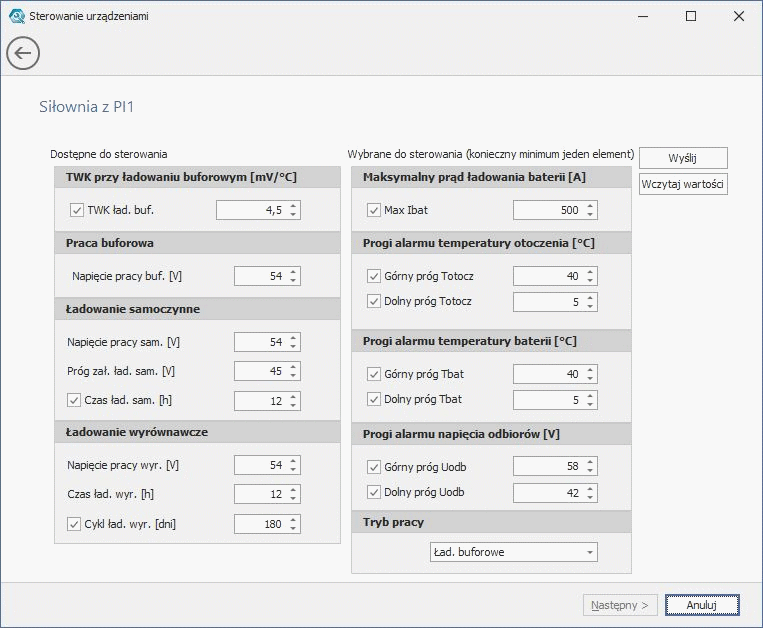Increase Górny próg Uodb with up arrow

pyautogui.click(x=590, y=462)
